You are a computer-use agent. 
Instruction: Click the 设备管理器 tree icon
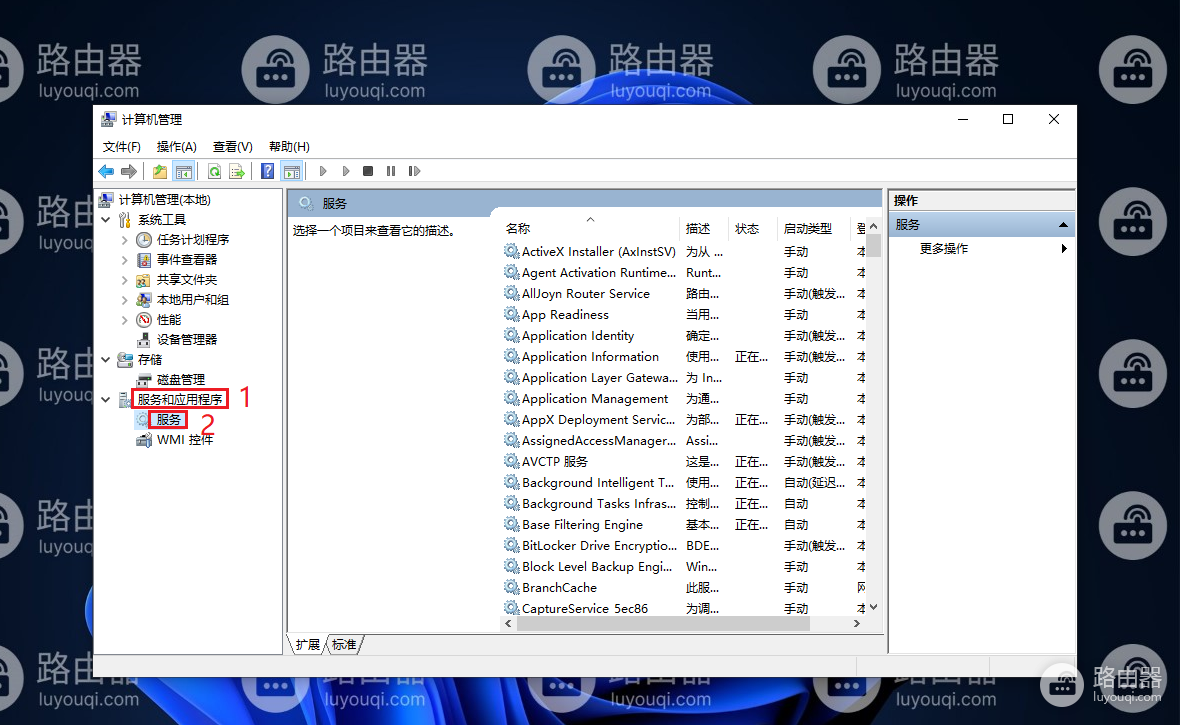pyautogui.click(x=144, y=340)
